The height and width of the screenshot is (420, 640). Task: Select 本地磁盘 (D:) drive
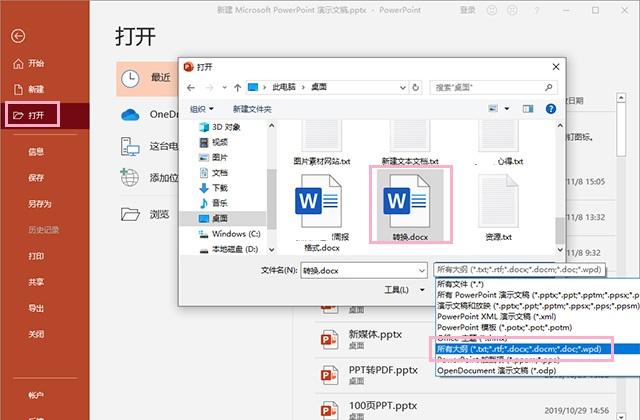click(231, 249)
